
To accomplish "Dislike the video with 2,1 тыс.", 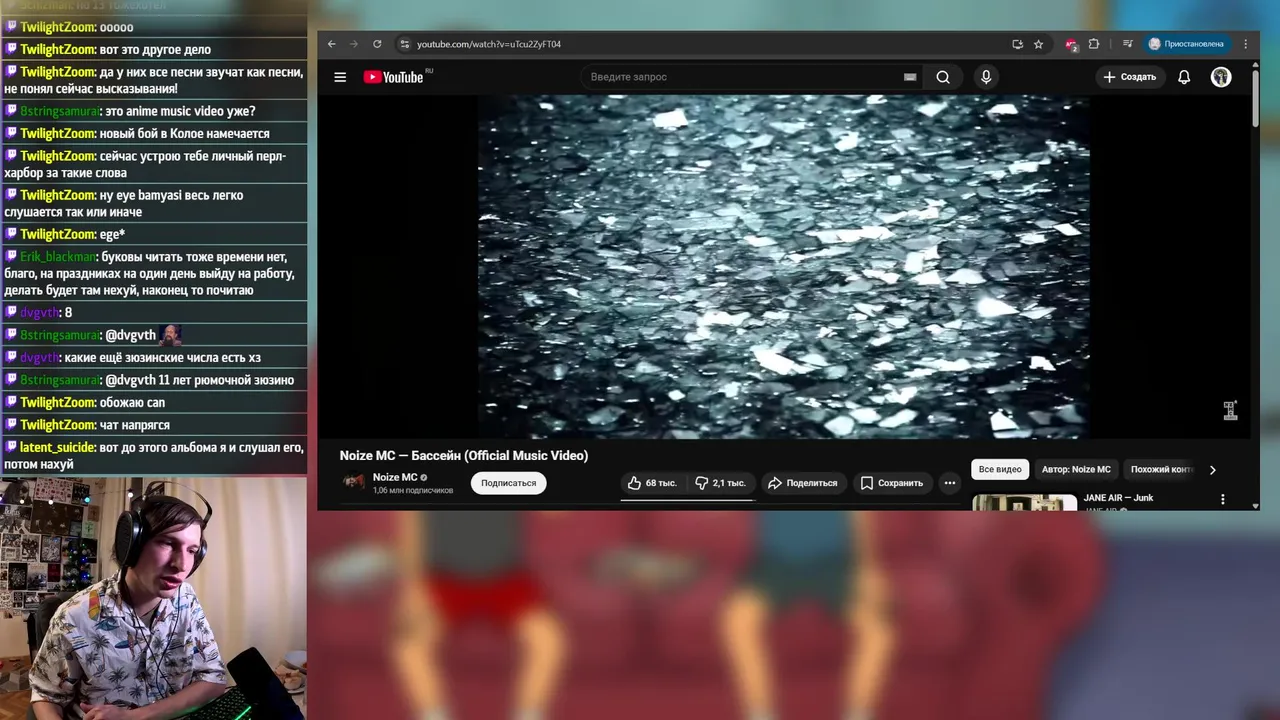I will click(x=720, y=483).
